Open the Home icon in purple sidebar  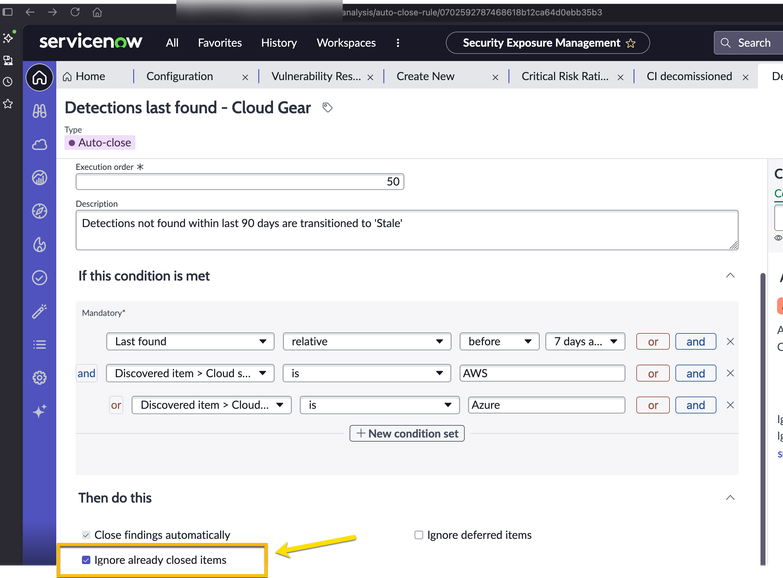pyautogui.click(x=39, y=78)
